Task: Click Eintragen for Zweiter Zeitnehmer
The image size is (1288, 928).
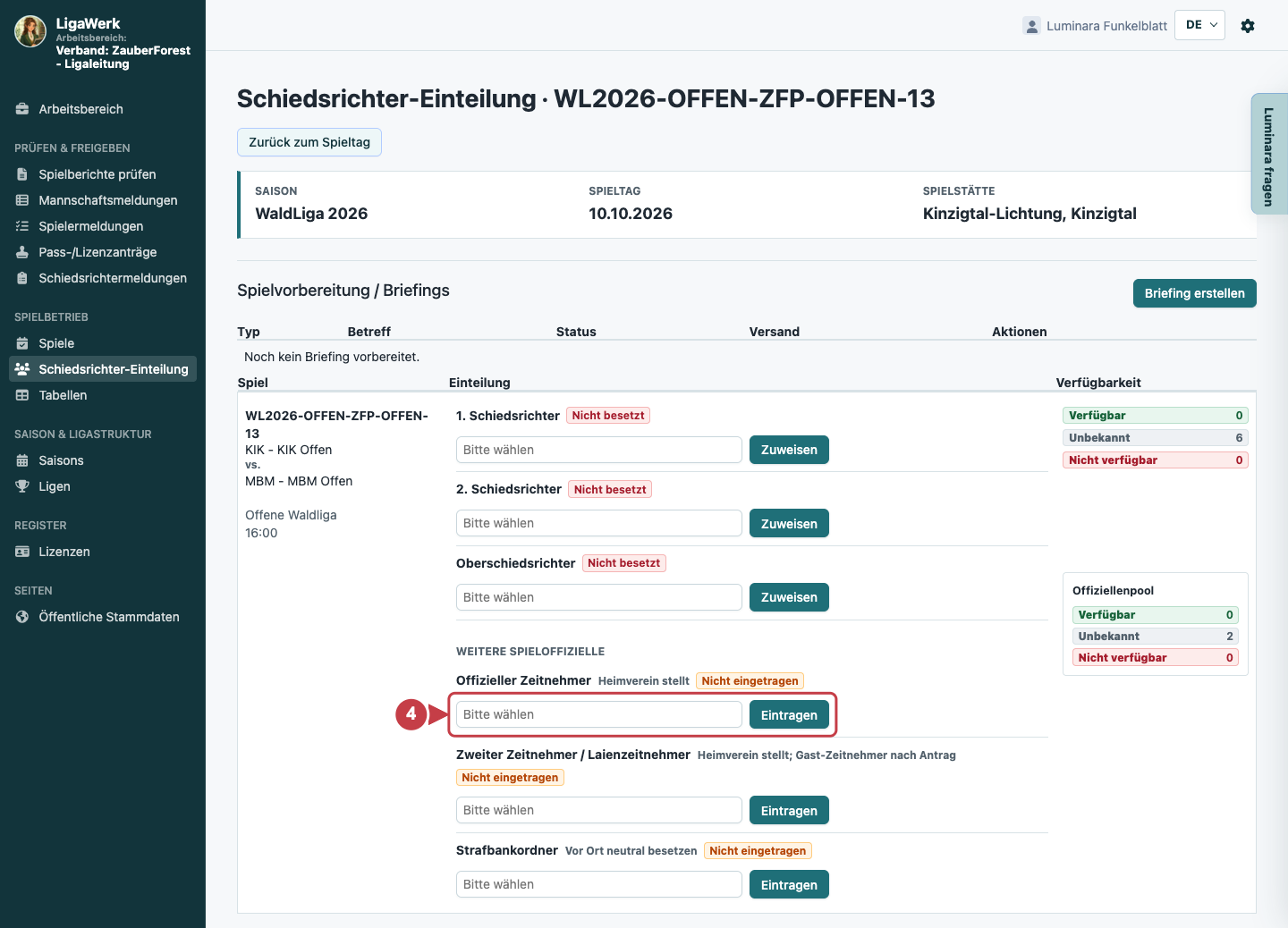Action: (789, 811)
